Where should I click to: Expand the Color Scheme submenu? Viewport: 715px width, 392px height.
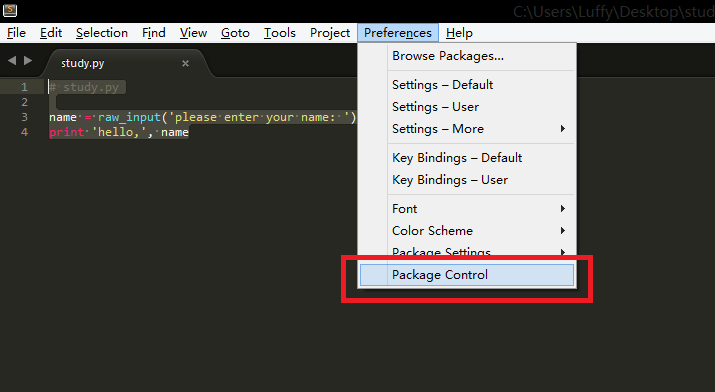tap(466, 231)
